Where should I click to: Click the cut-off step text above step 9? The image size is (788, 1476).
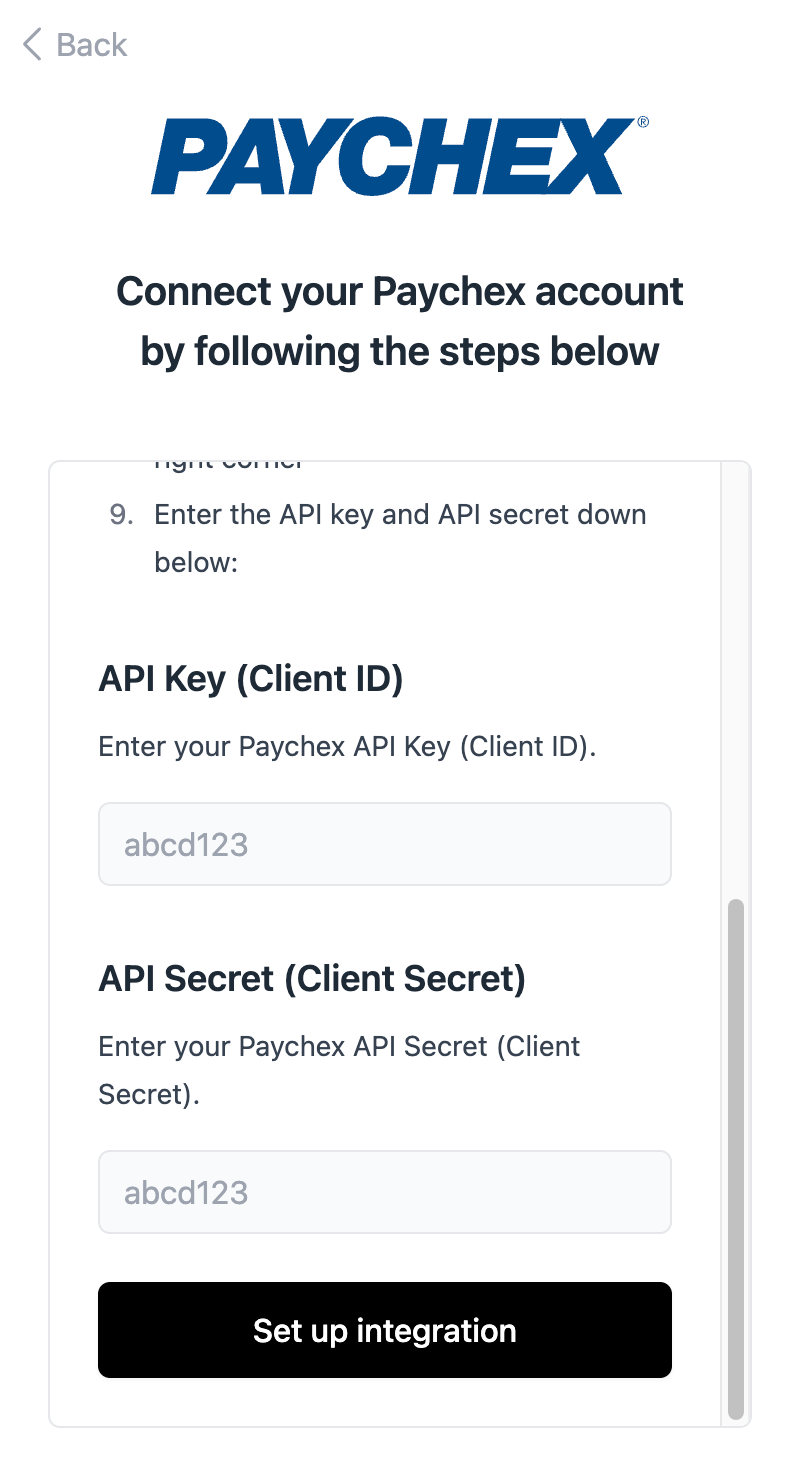[229, 466]
